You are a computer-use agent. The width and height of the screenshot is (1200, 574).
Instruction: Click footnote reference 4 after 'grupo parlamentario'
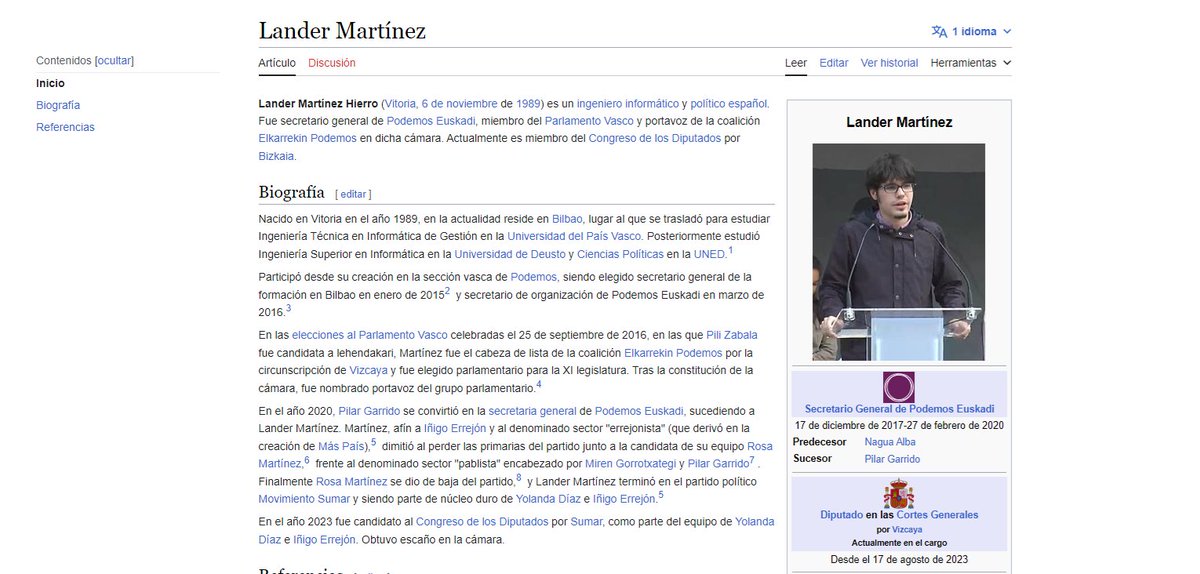(538, 384)
